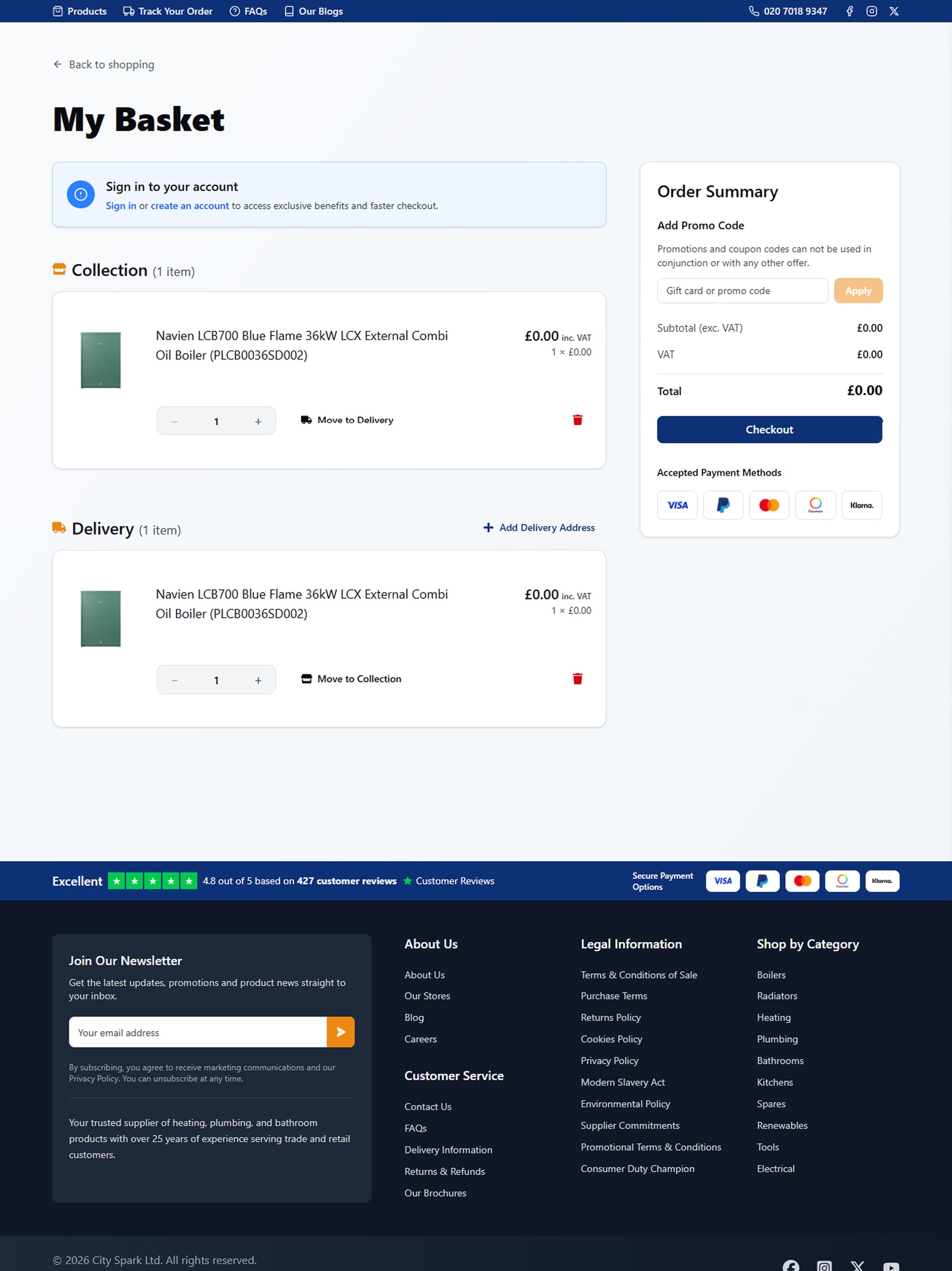Open Instagram icon in top header
Viewport: 952px width, 1271px height.
coord(871,11)
